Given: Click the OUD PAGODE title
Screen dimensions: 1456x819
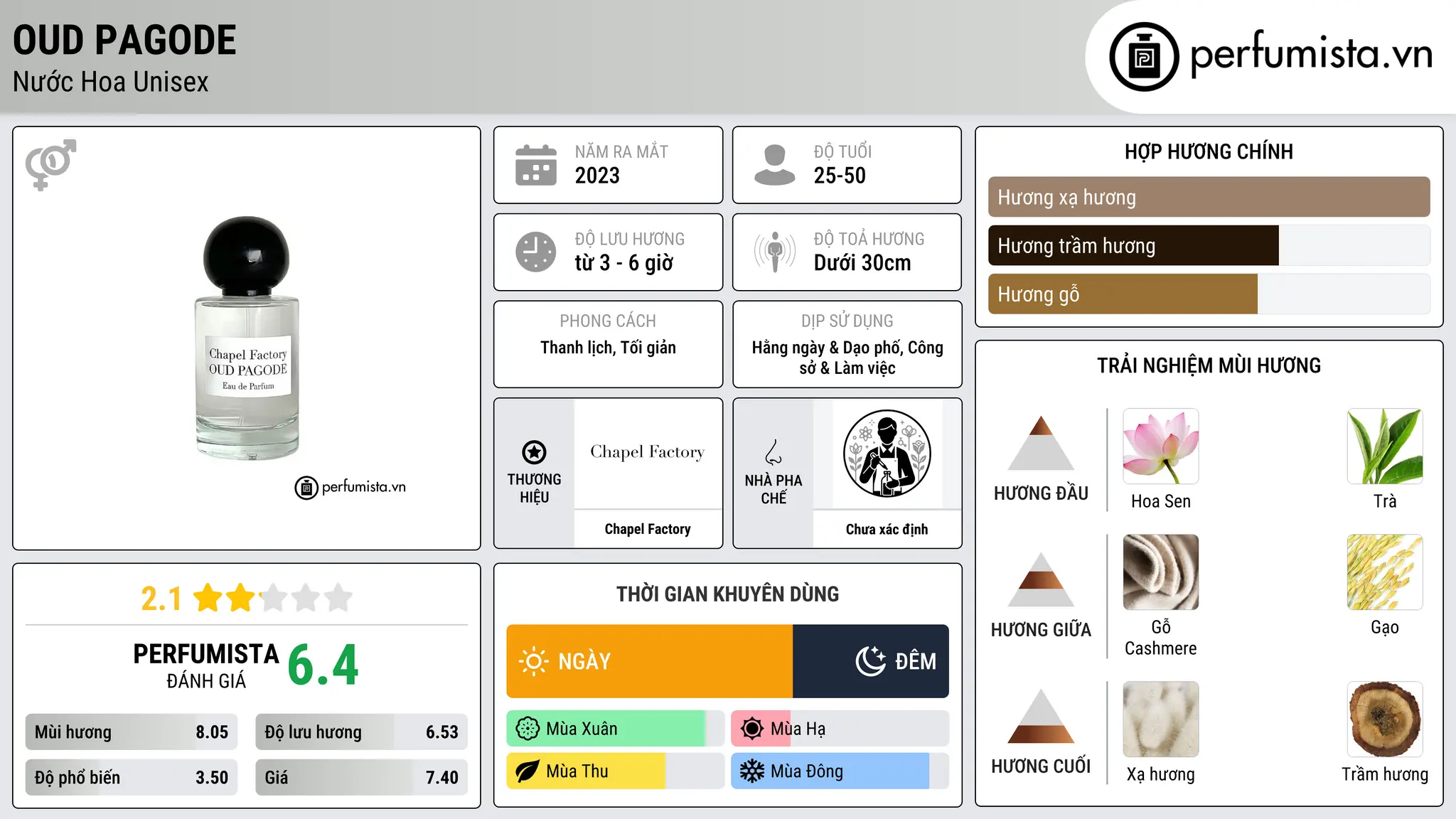Looking at the screenshot, I should (124, 40).
